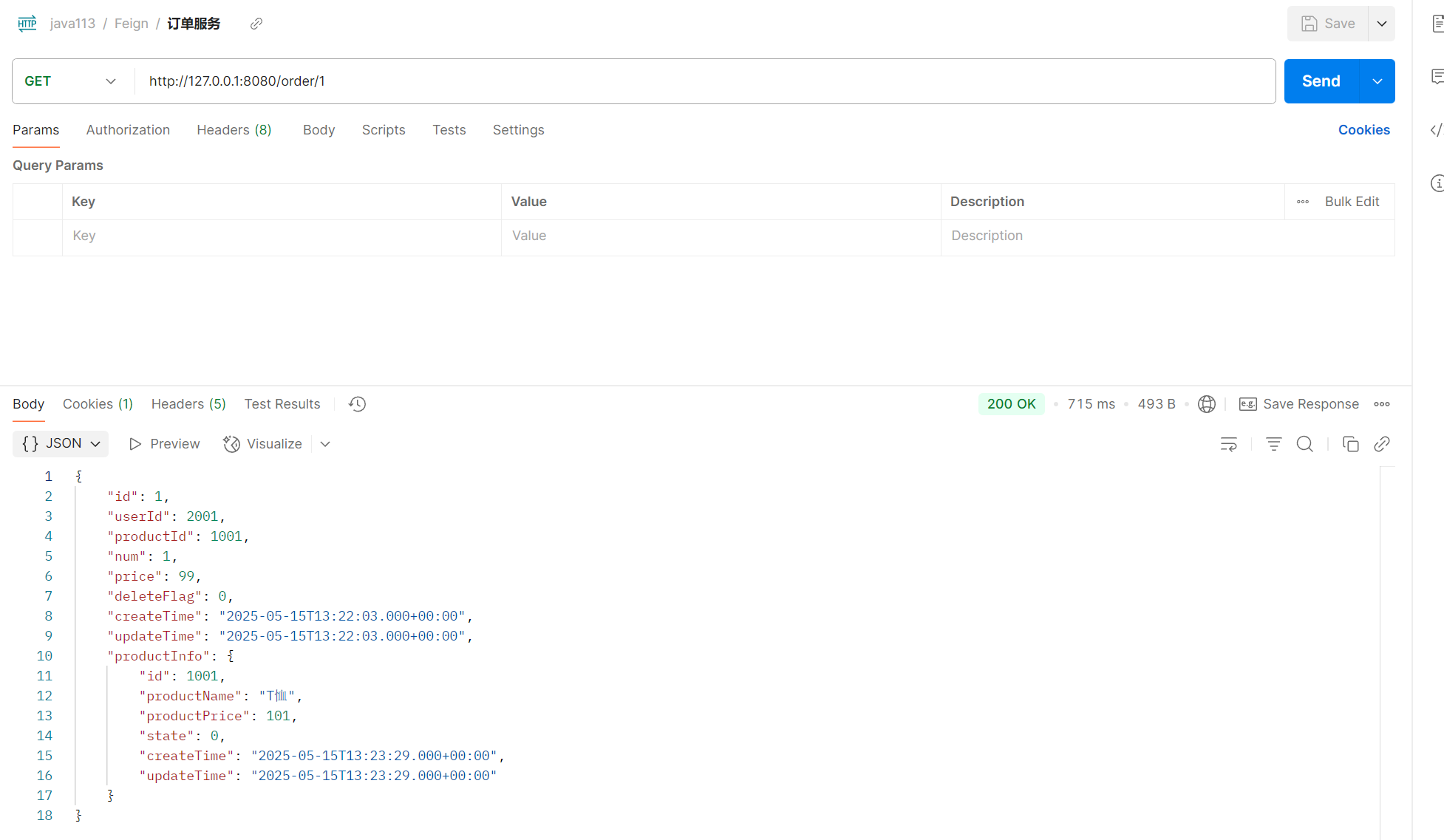This screenshot has width=1444, height=840.
Task: Search within the response body
Action: 1305,444
